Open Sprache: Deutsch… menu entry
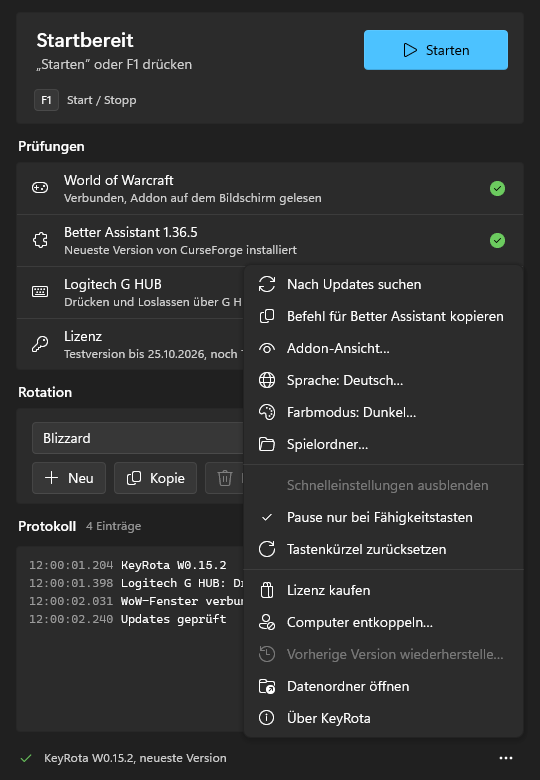This screenshot has height=780, width=540. [383, 381]
